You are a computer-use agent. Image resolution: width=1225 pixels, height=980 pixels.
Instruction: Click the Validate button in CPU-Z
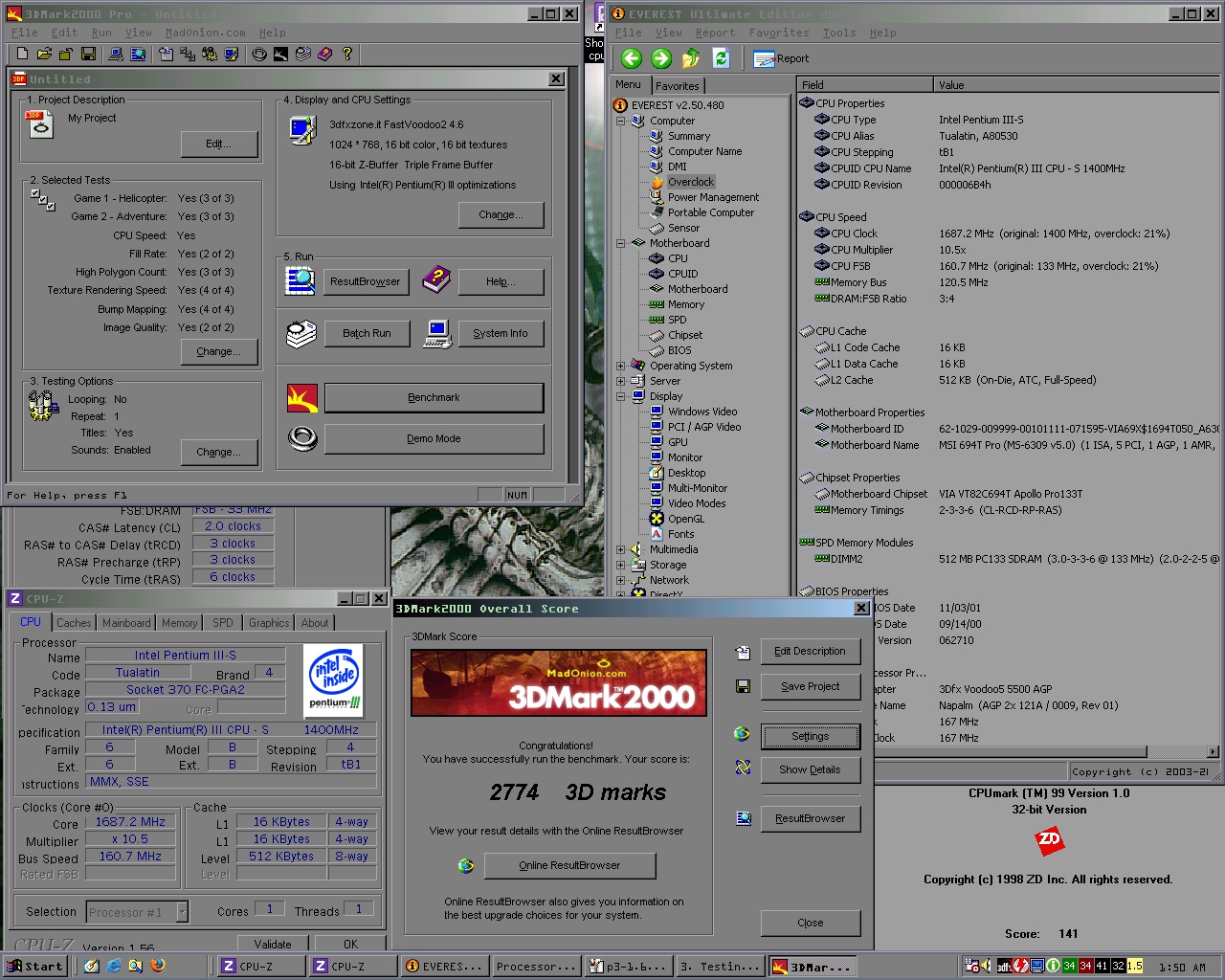(x=273, y=944)
